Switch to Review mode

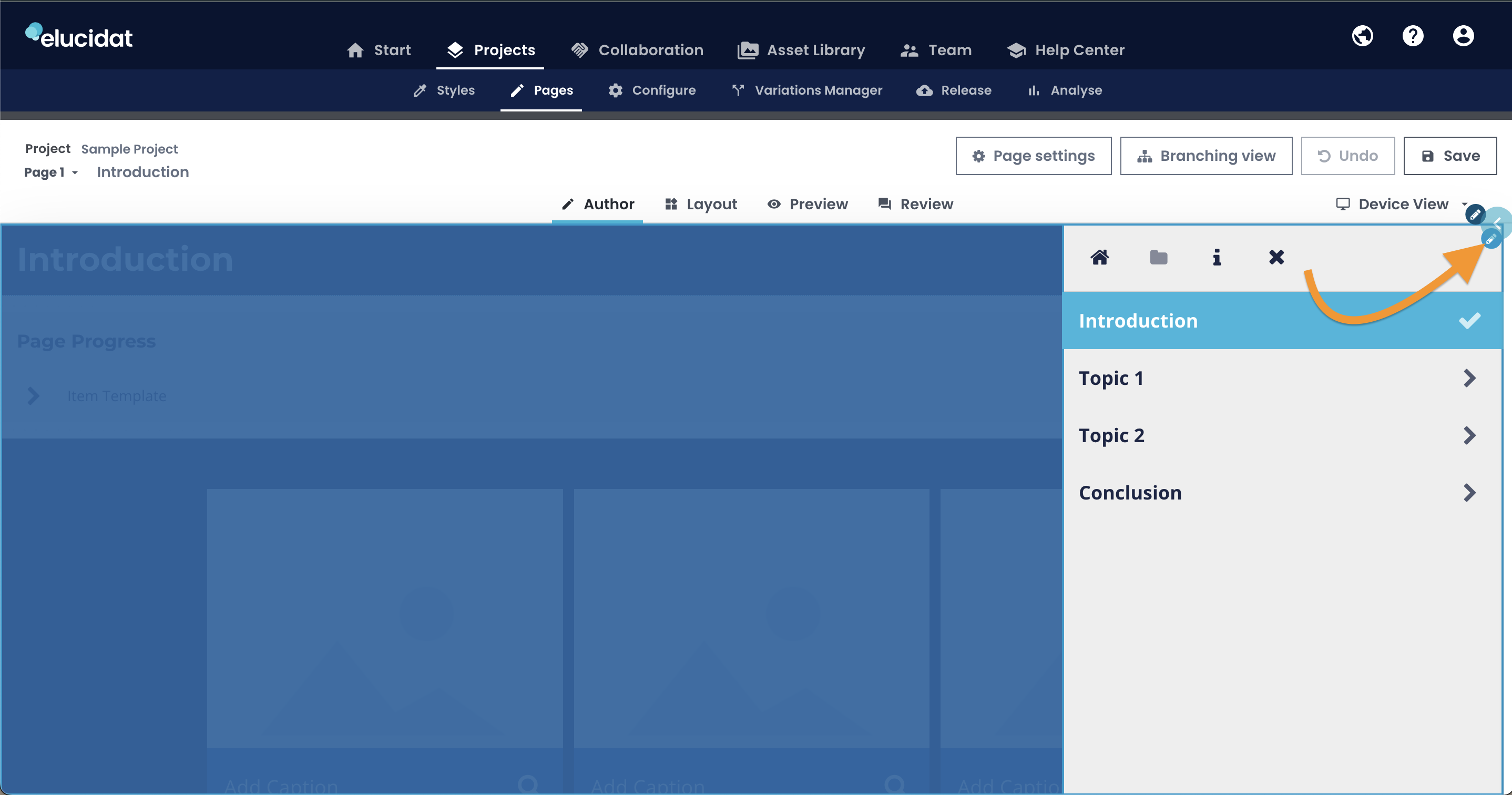(915, 203)
